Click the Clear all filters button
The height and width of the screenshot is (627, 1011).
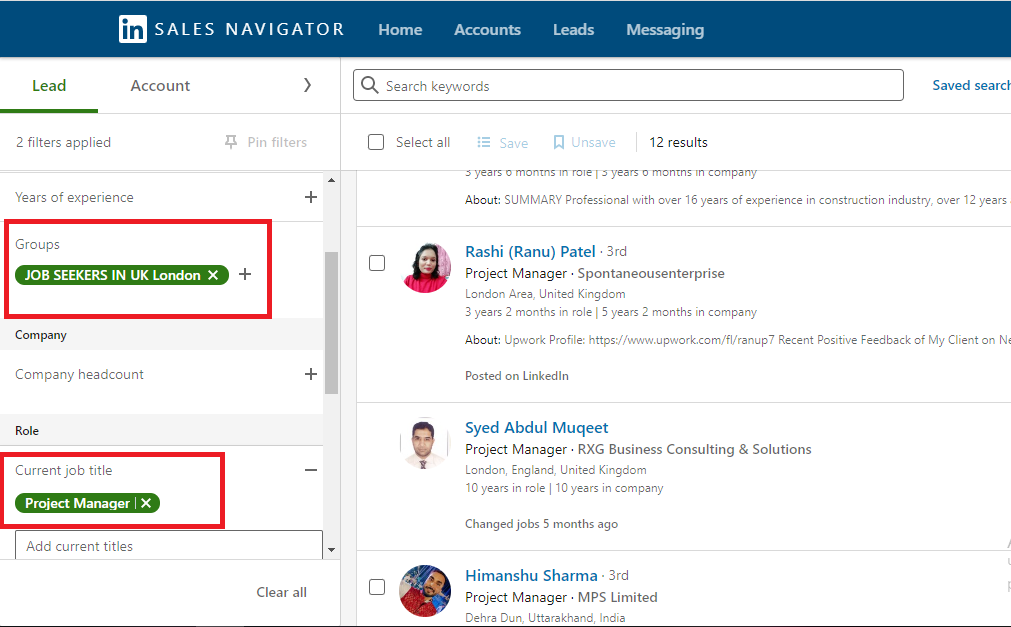(x=282, y=592)
